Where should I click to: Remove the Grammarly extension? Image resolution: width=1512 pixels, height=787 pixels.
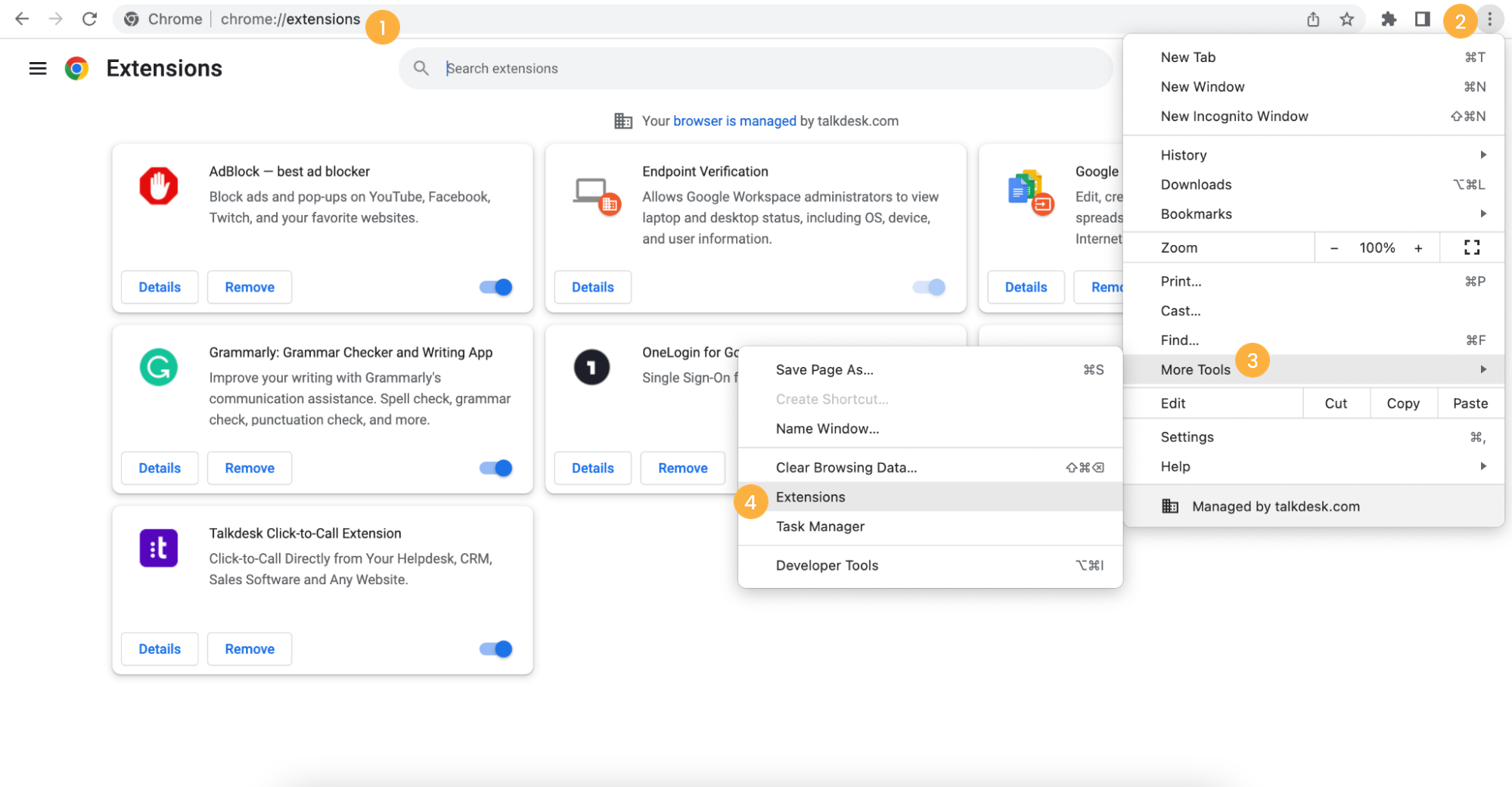pos(250,468)
